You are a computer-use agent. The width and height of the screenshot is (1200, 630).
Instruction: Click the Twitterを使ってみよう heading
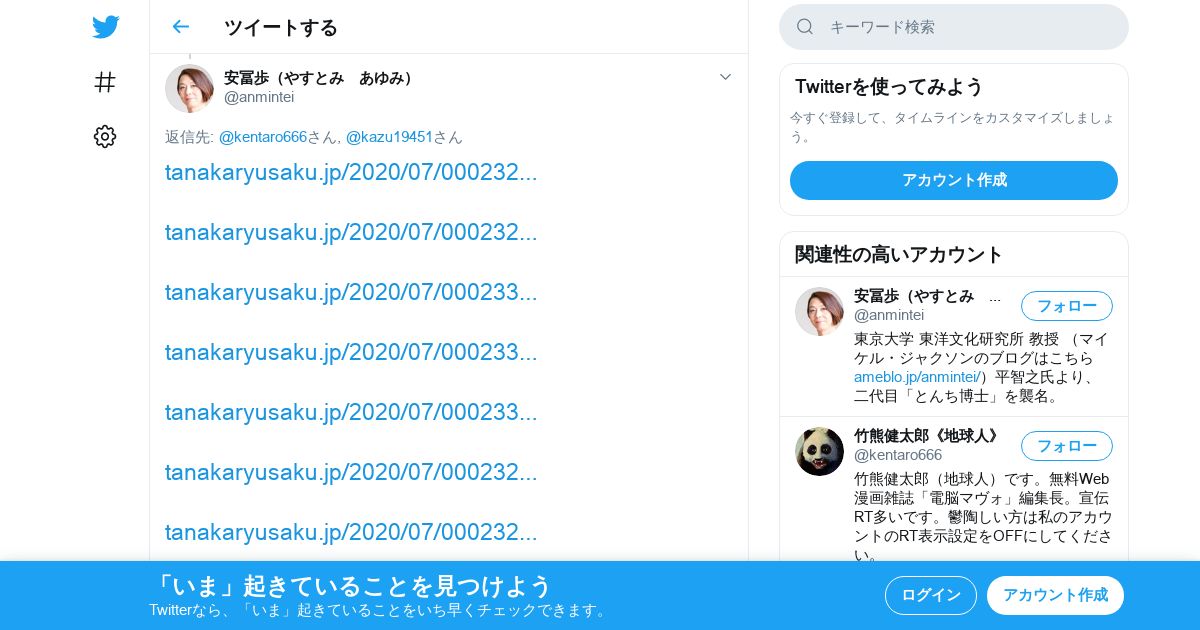click(x=890, y=87)
